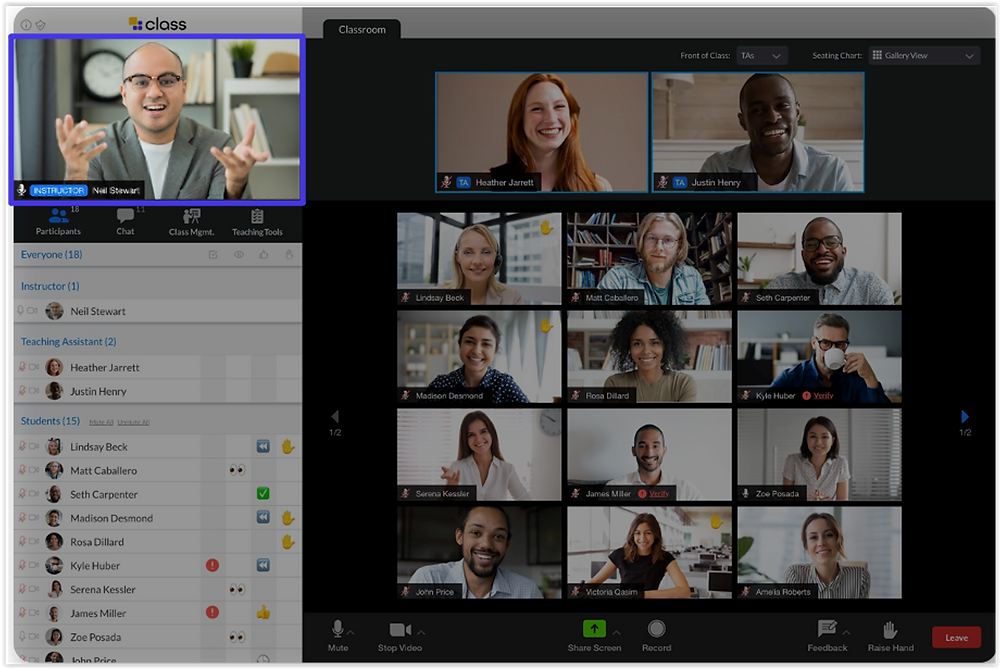The width and height of the screenshot is (1000, 669).
Task: Go to previous gallery page arrow
Action: [x=335, y=416]
